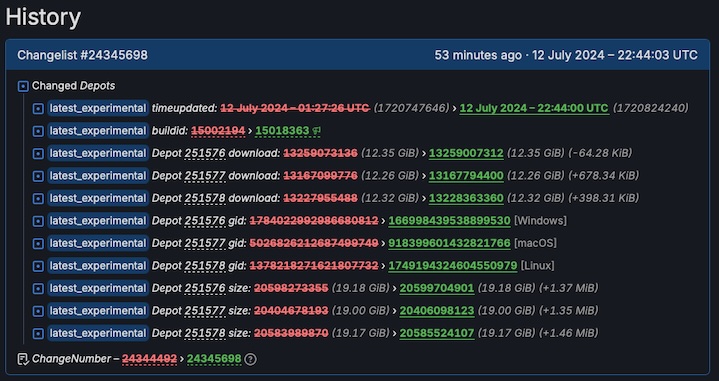
Task: Click the latest_experimental tag in buildid row
Action: coord(98,131)
